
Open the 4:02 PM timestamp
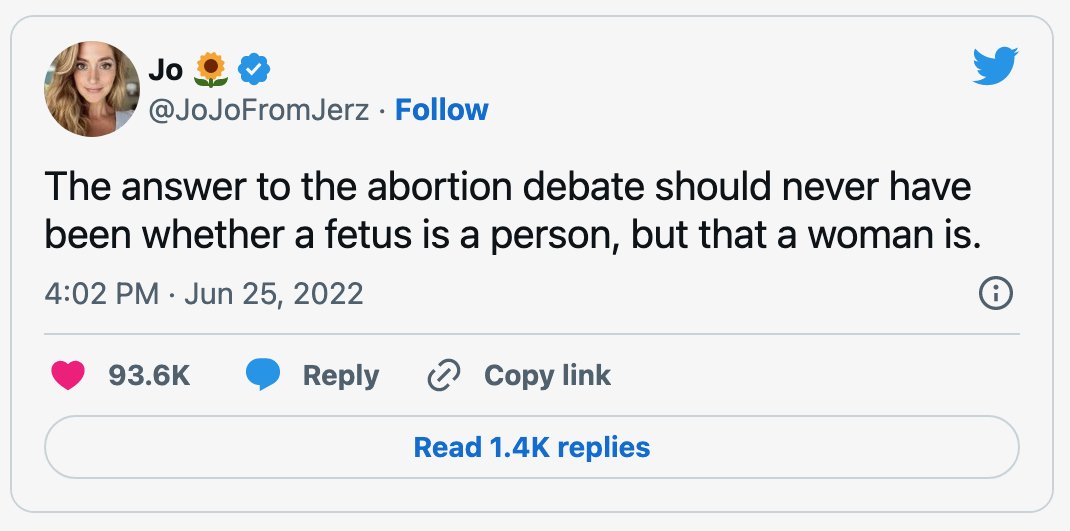[102, 294]
